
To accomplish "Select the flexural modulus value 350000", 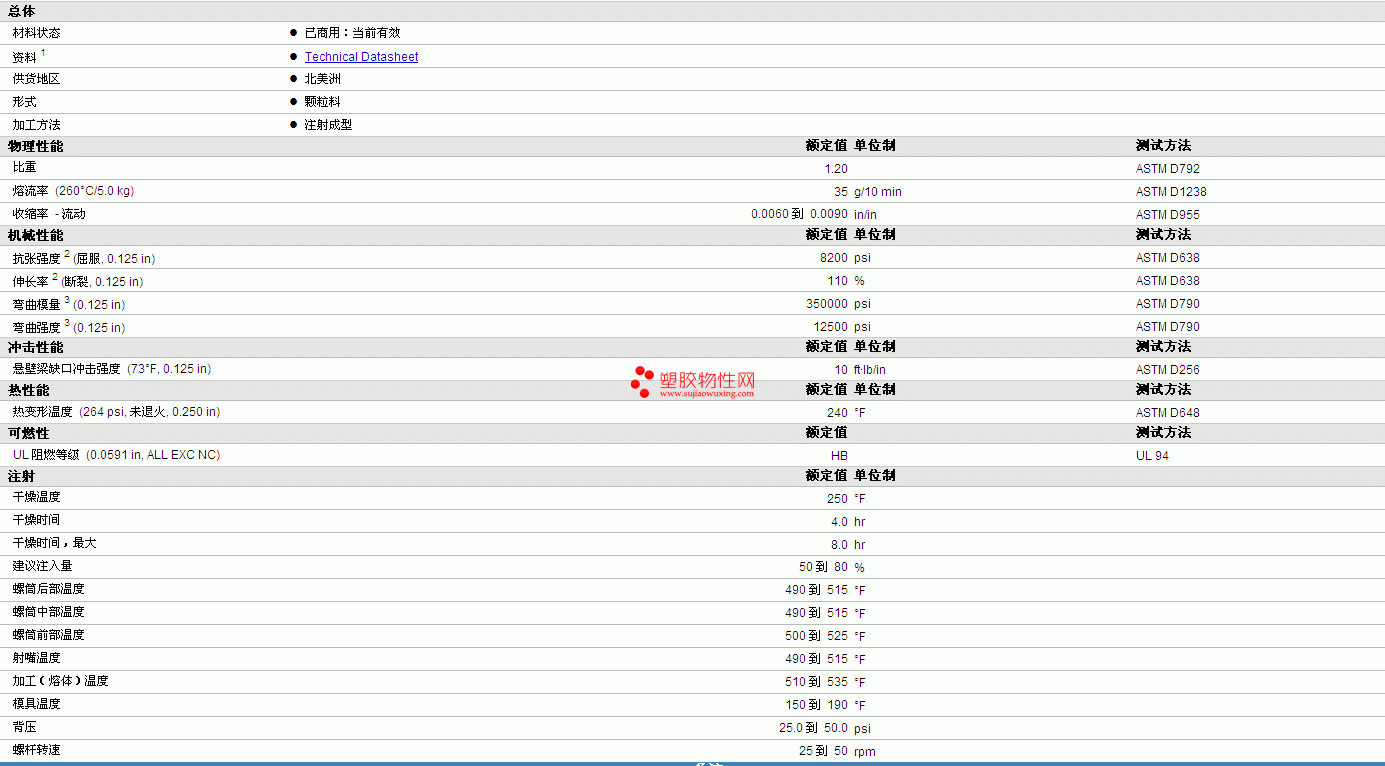I will click(x=827, y=304).
